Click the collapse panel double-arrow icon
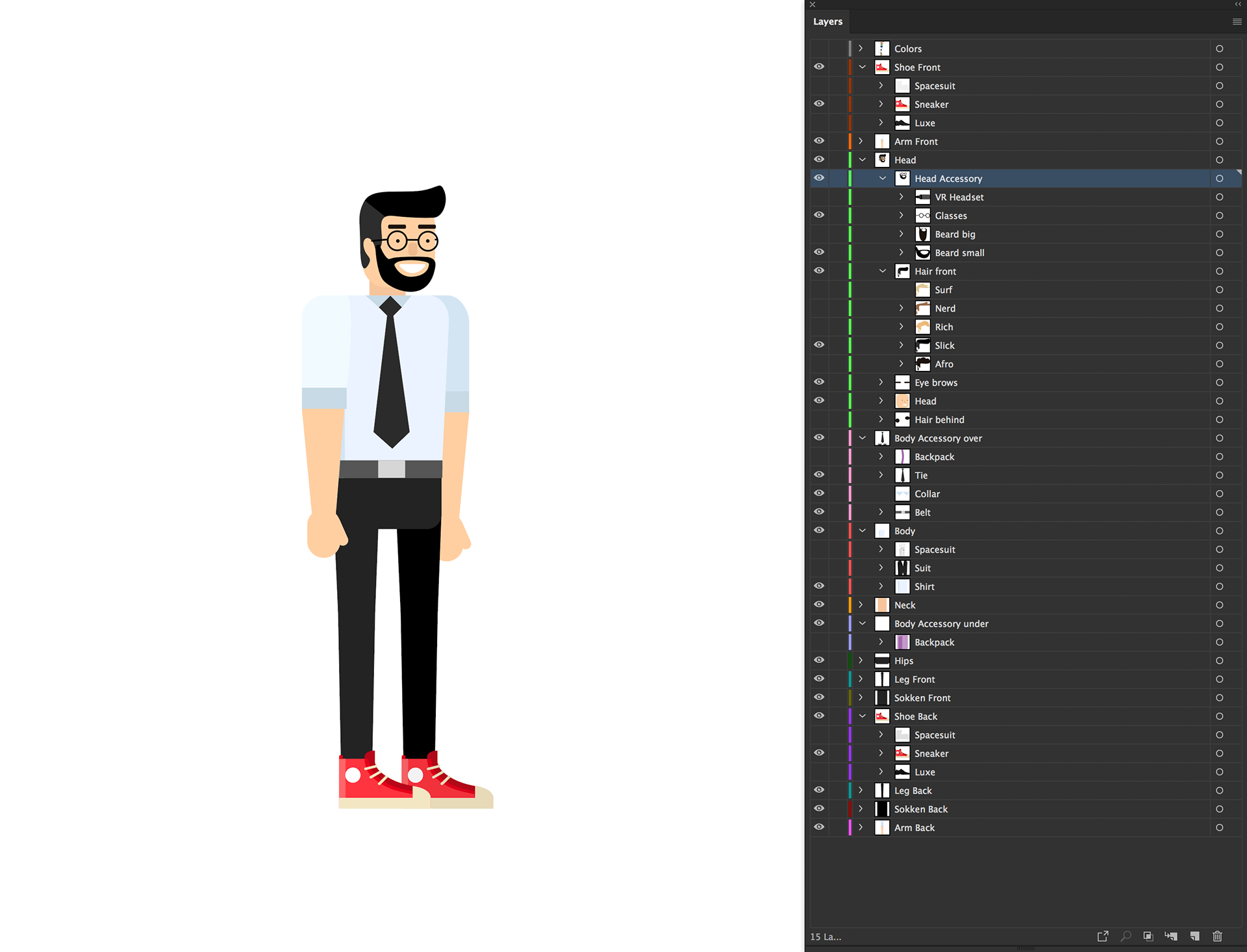This screenshot has height=952, width=1247. pos(1238,5)
